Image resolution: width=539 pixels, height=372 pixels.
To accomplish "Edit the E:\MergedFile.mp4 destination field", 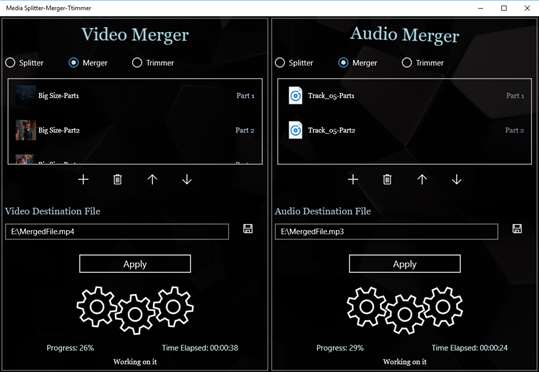I will click(x=117, y=232).
